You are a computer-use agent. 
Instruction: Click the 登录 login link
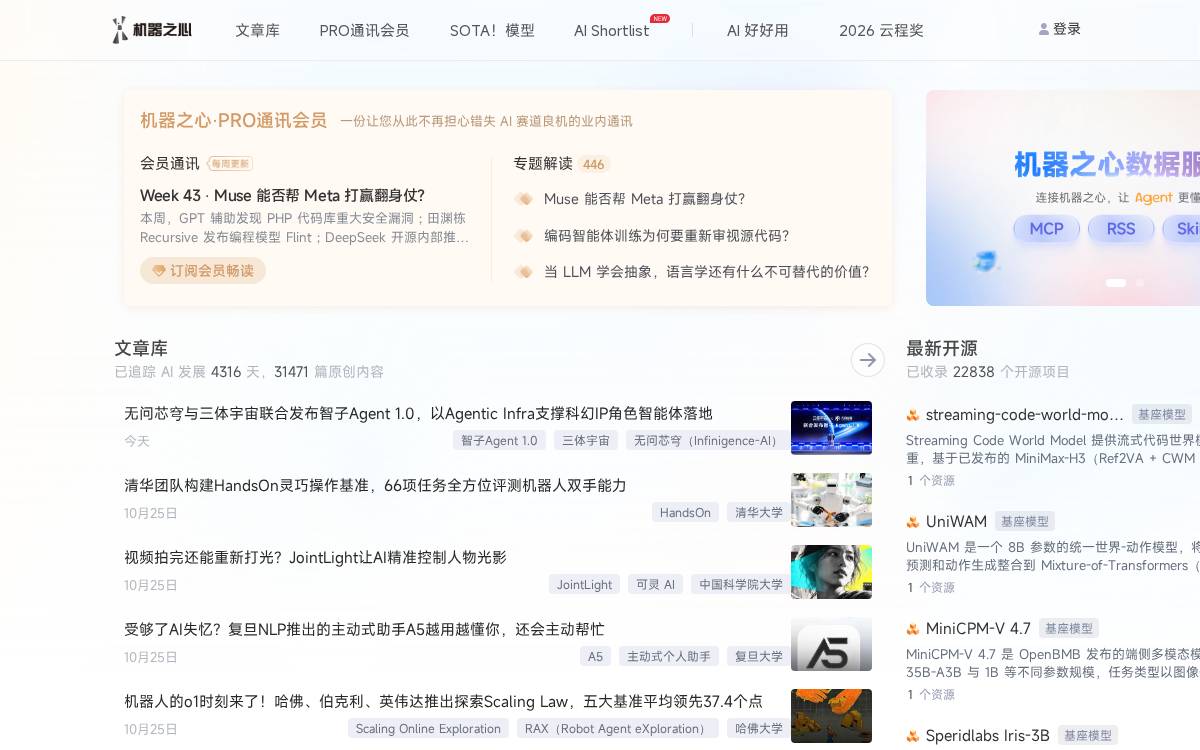[1067, 30]
